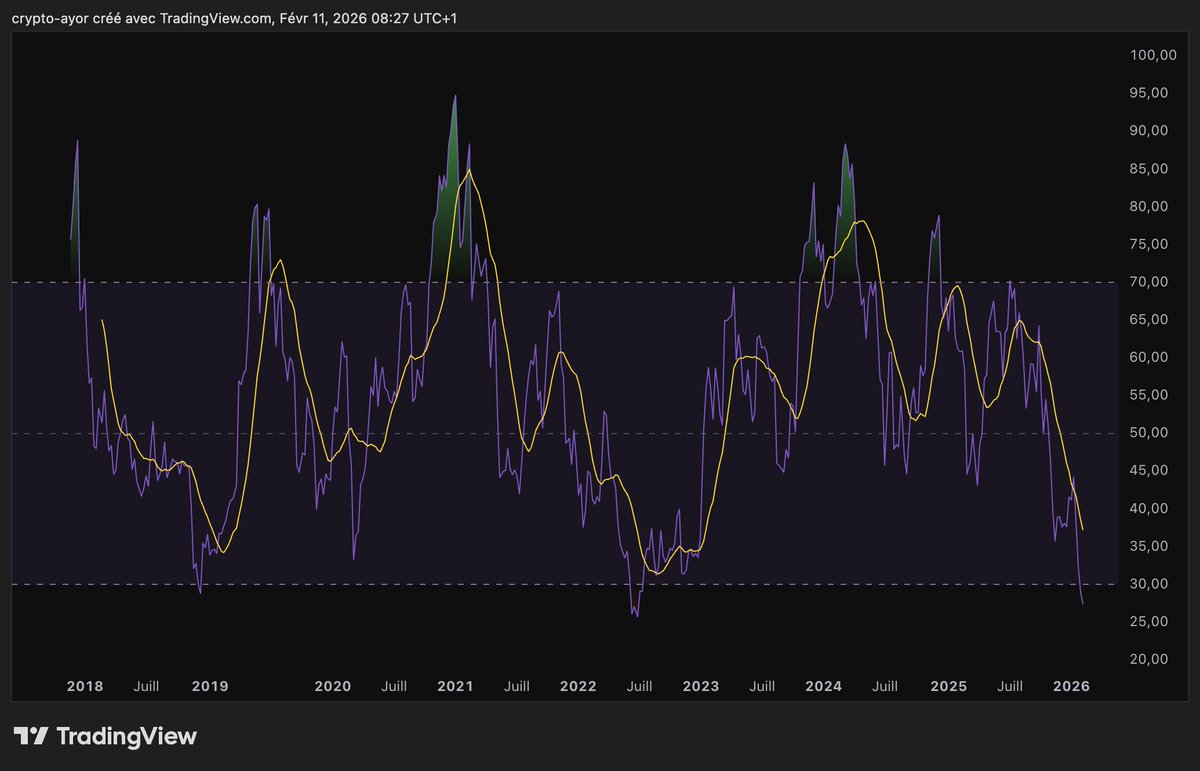
Task: Select the '2019' year label
Action: pyautogui.click(x=210, y=687)
